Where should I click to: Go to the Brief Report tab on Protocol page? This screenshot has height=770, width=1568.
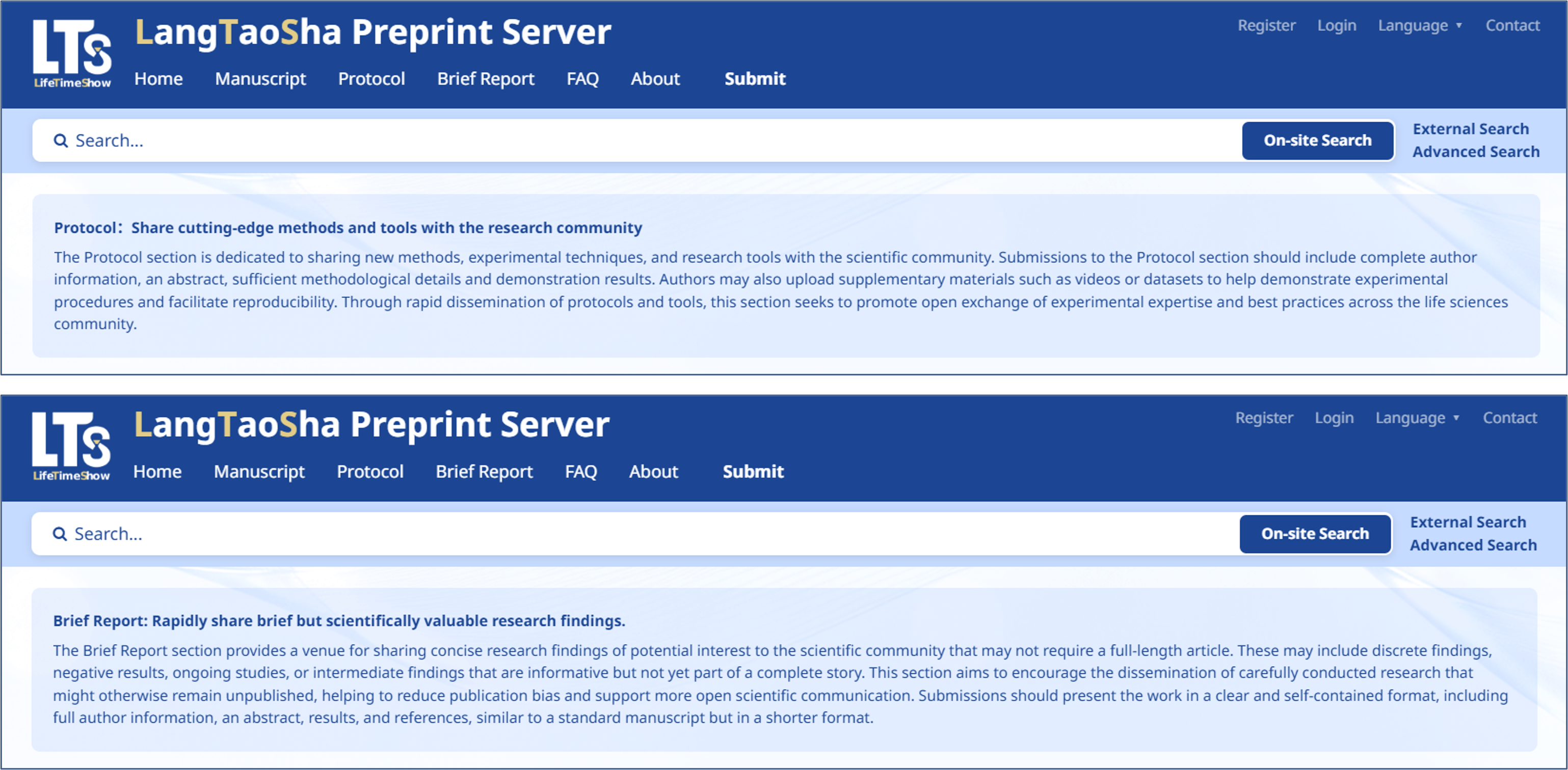coord(485,78)
